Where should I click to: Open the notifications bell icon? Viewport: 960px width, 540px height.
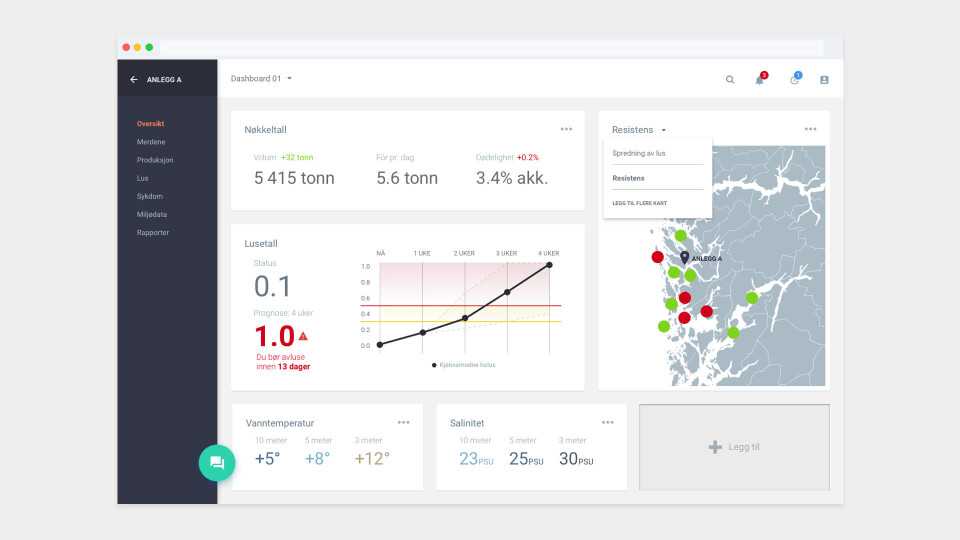pos(759,79)
